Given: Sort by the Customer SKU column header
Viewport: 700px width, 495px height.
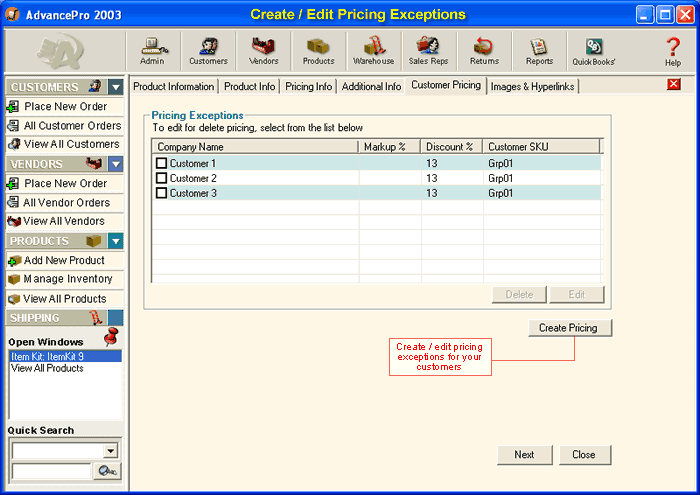Looking at the screenshot, I should pyautogui.click(x=542, y=147).
